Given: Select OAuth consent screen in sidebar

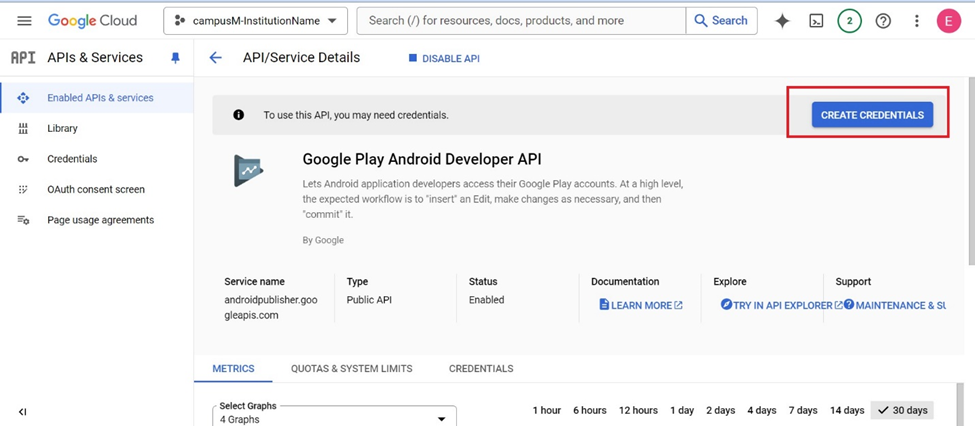Looking at the screenshot, I should click(97, 190).
